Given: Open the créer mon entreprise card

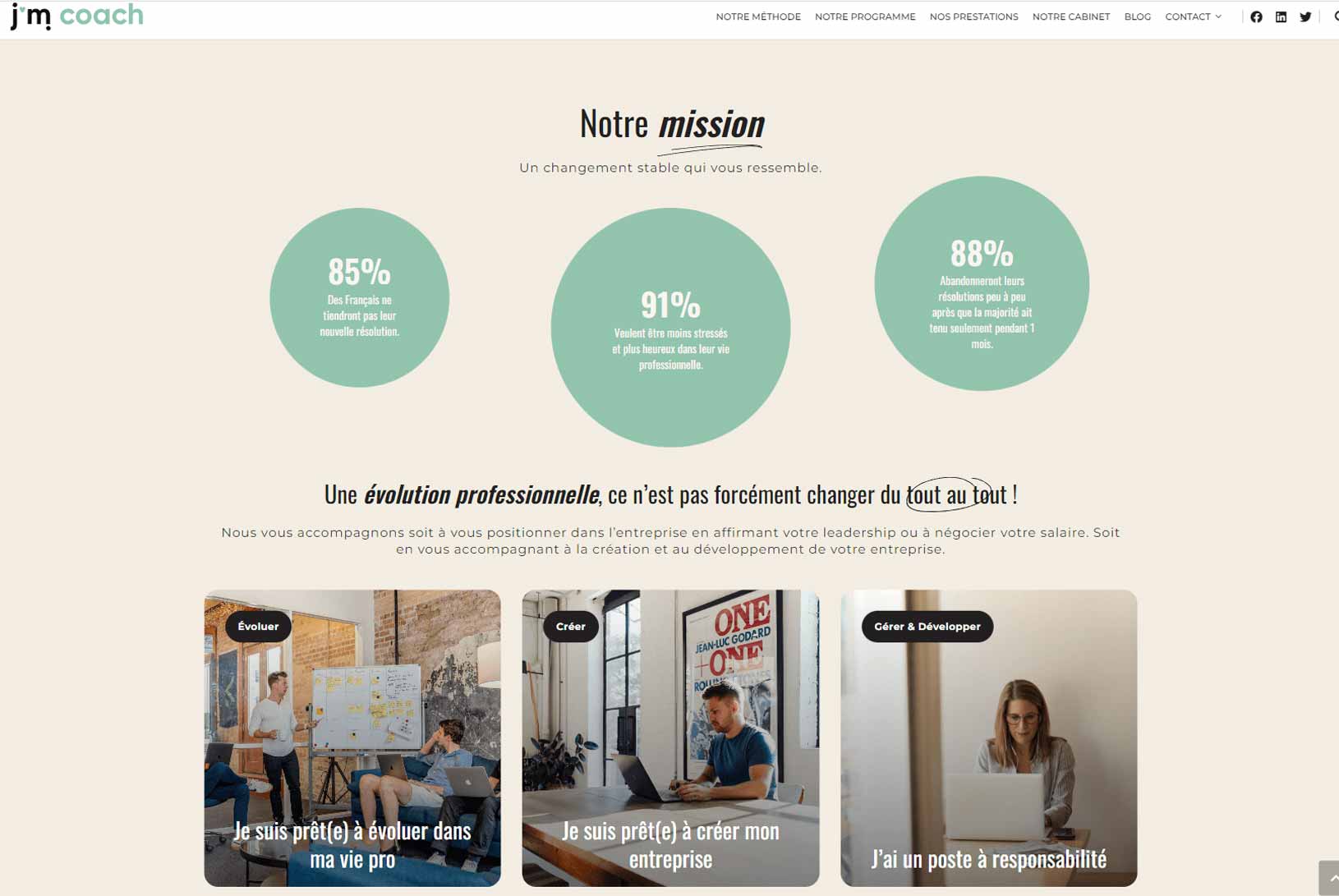Looking at the screenshot, I should 670,737.
